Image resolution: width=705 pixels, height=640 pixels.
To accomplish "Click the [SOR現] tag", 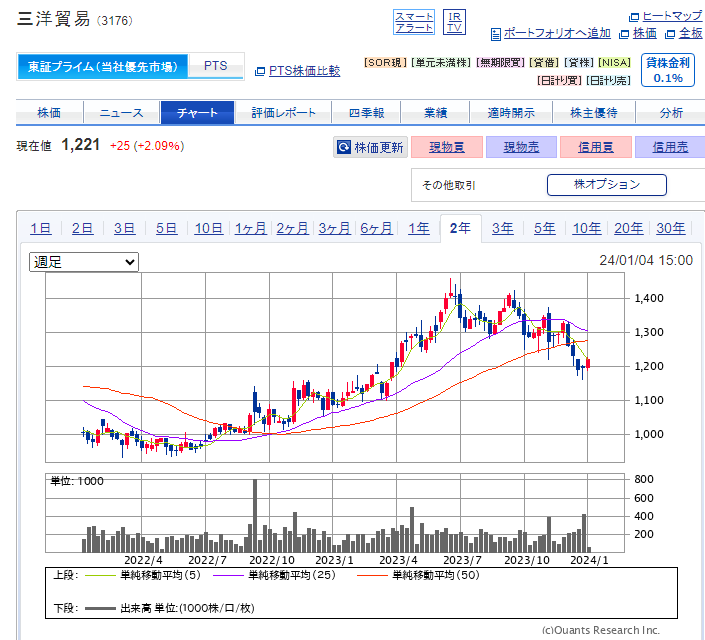I will coord(385,63).
